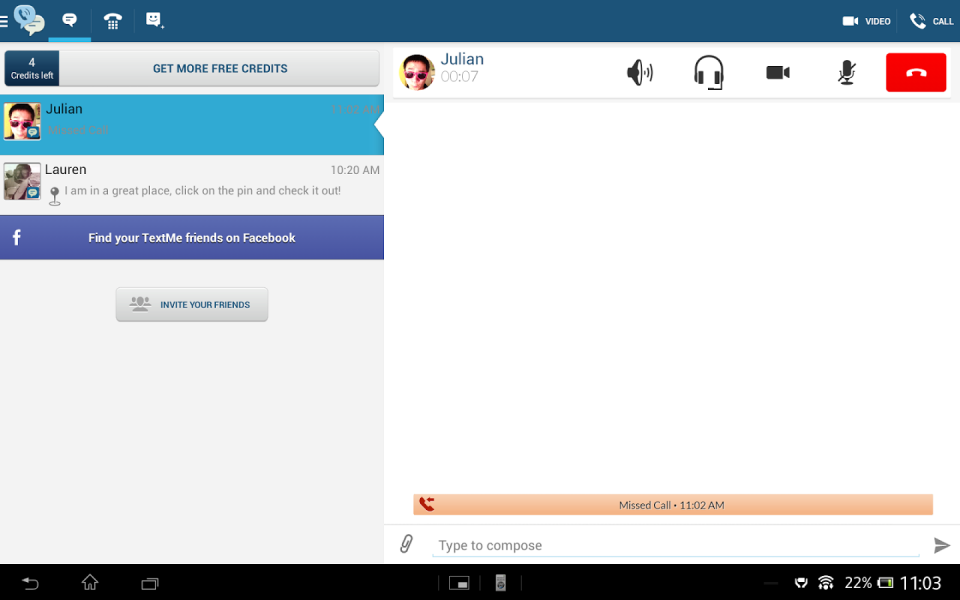Open the hamburger menu
Viewport: 960px width, 600px height.
[4, 21]
